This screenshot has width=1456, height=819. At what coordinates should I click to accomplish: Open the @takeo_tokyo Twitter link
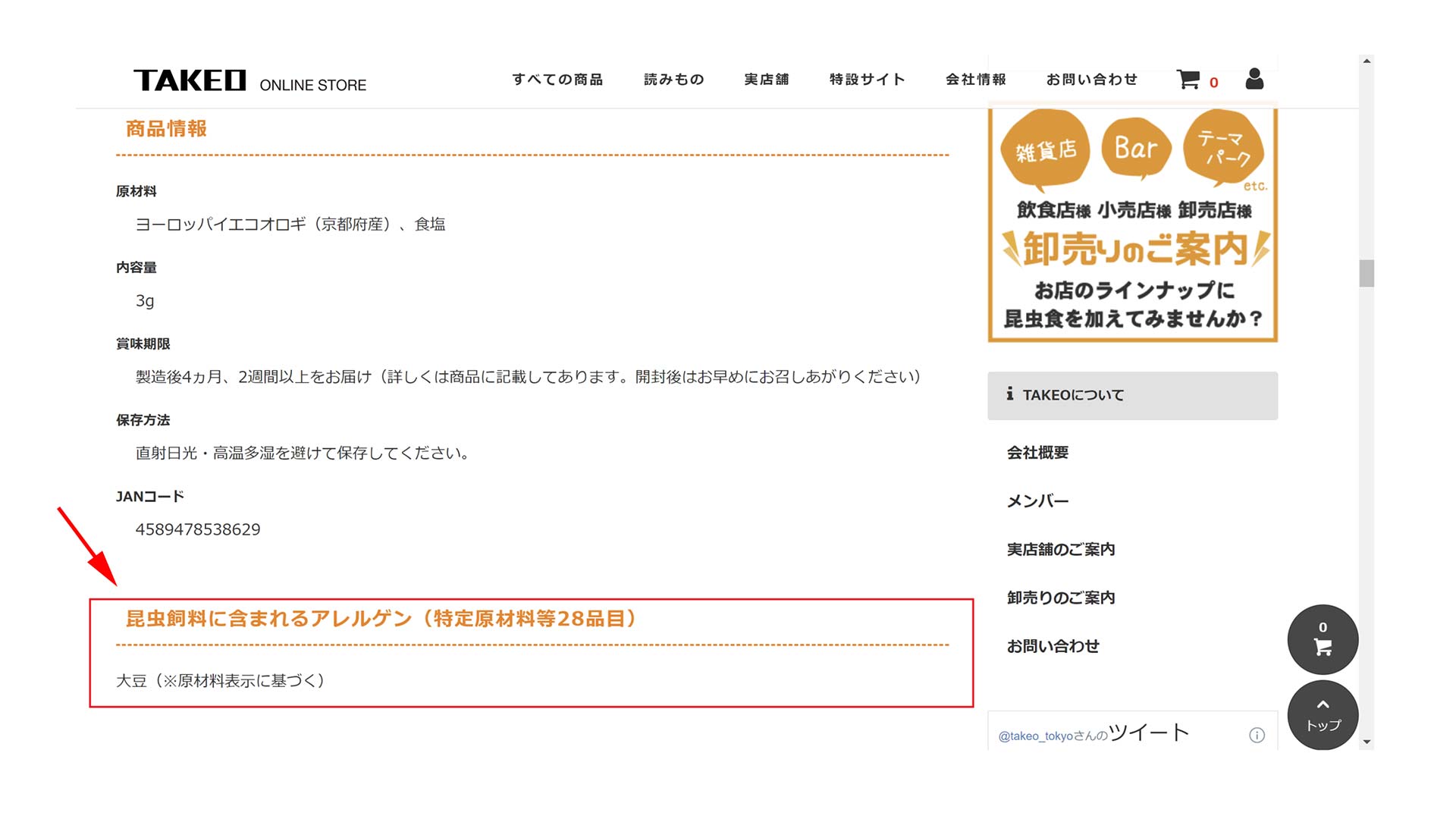[1035, 736]
